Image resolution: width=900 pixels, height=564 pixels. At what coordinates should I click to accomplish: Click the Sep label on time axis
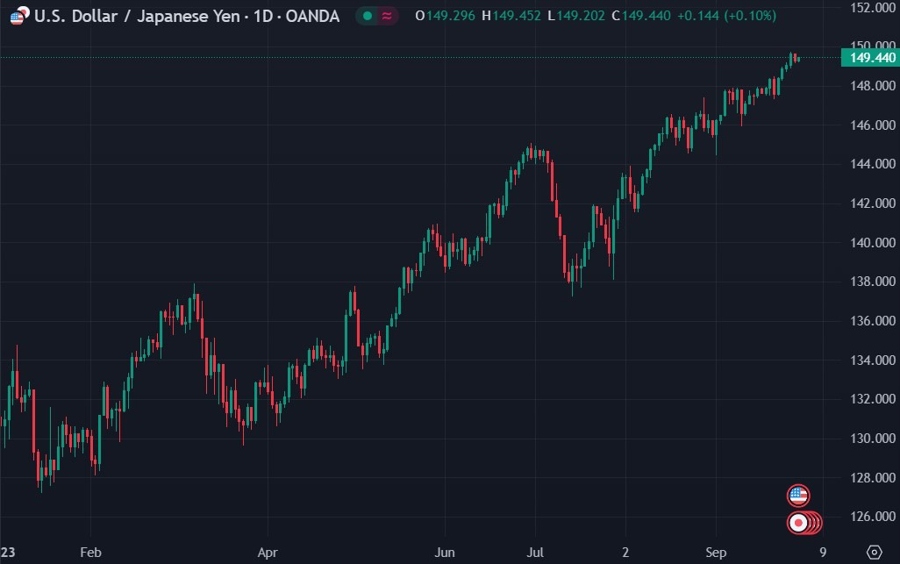[x=716, y=552]
